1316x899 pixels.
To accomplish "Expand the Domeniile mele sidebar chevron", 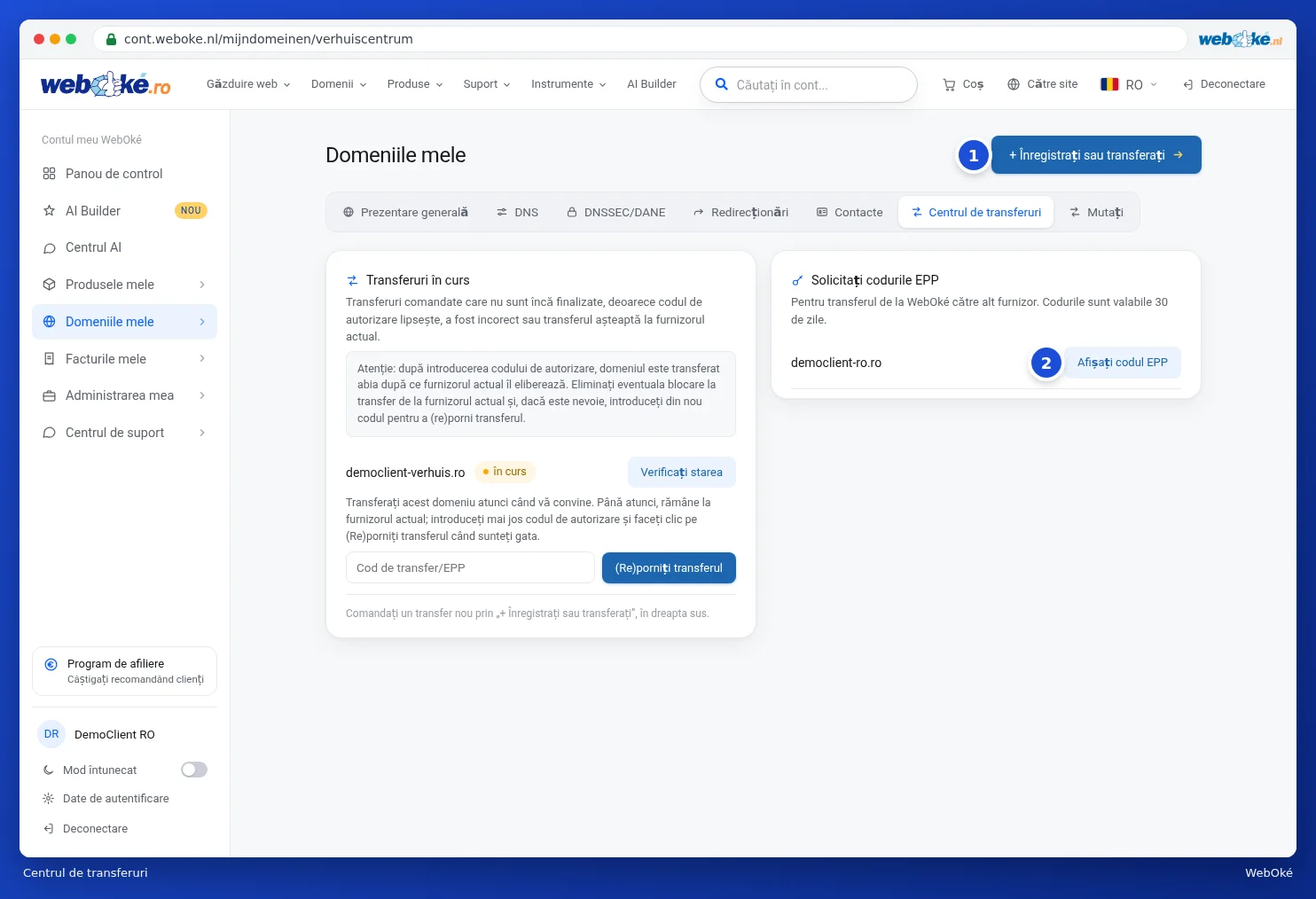I will (x=202, y=322).
